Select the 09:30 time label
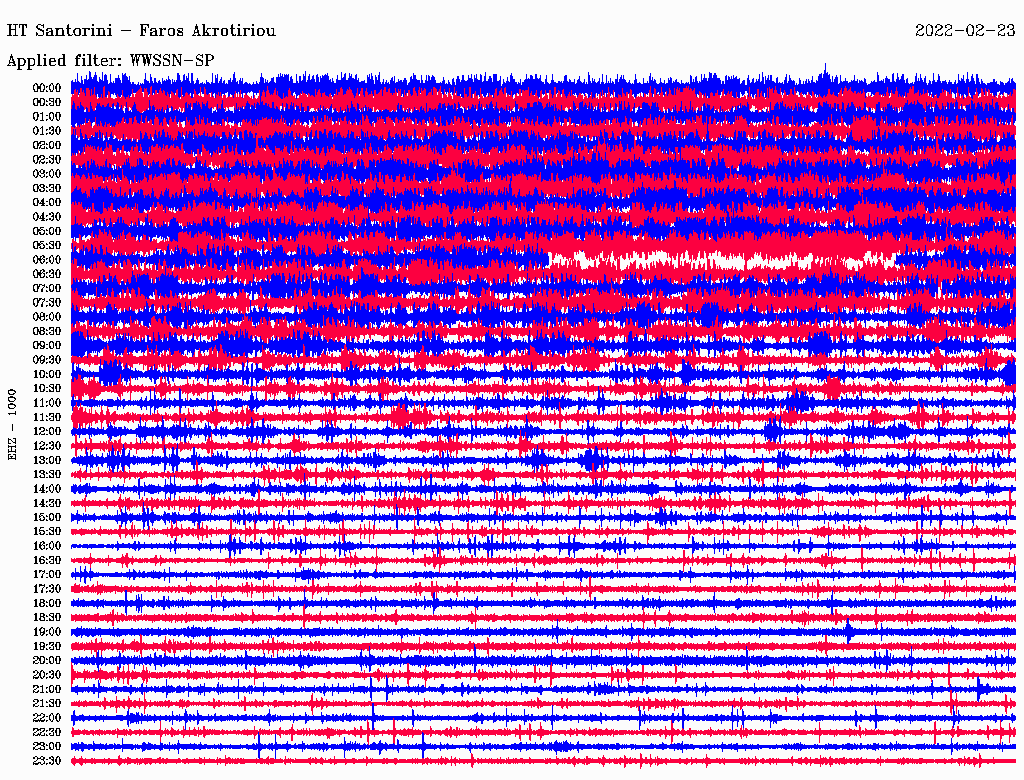 pos(47,360)
